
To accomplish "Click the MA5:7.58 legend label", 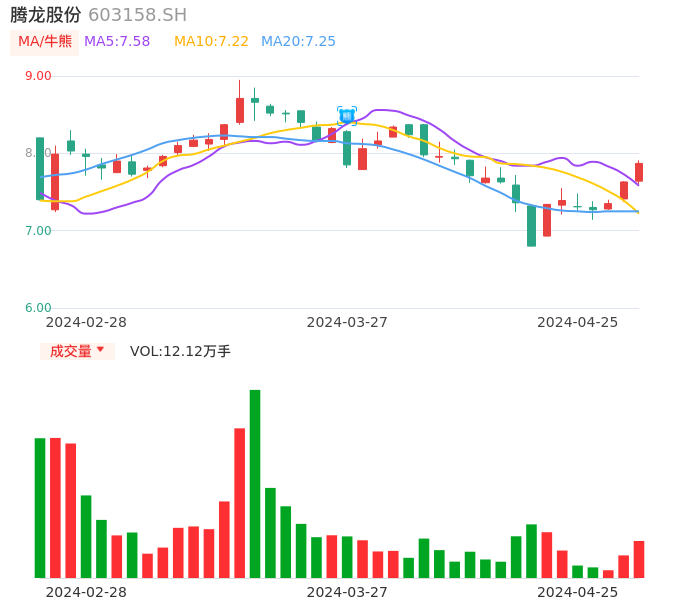I will [x=117, y=42].
